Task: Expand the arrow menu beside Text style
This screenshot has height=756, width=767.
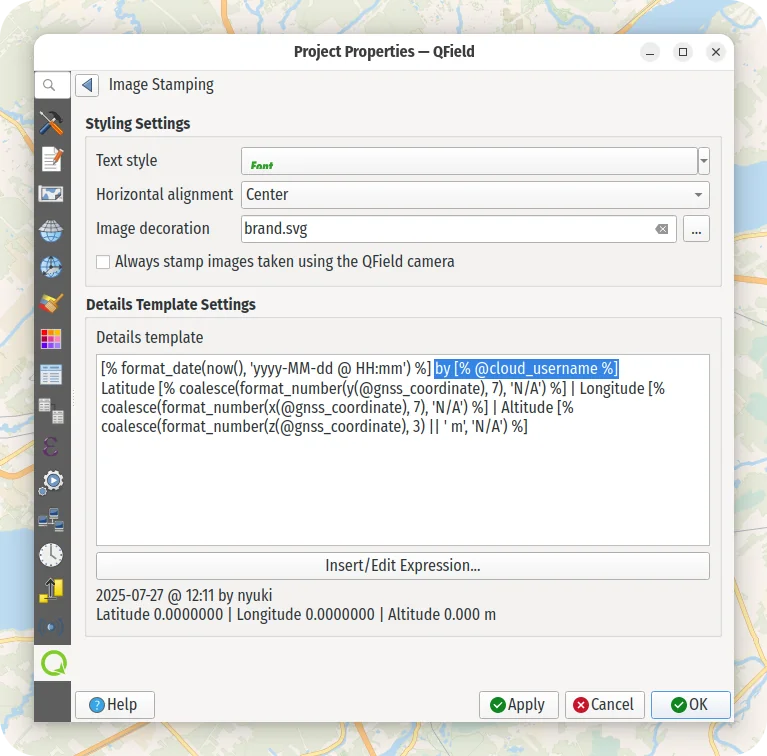Action: pos(704,161)
